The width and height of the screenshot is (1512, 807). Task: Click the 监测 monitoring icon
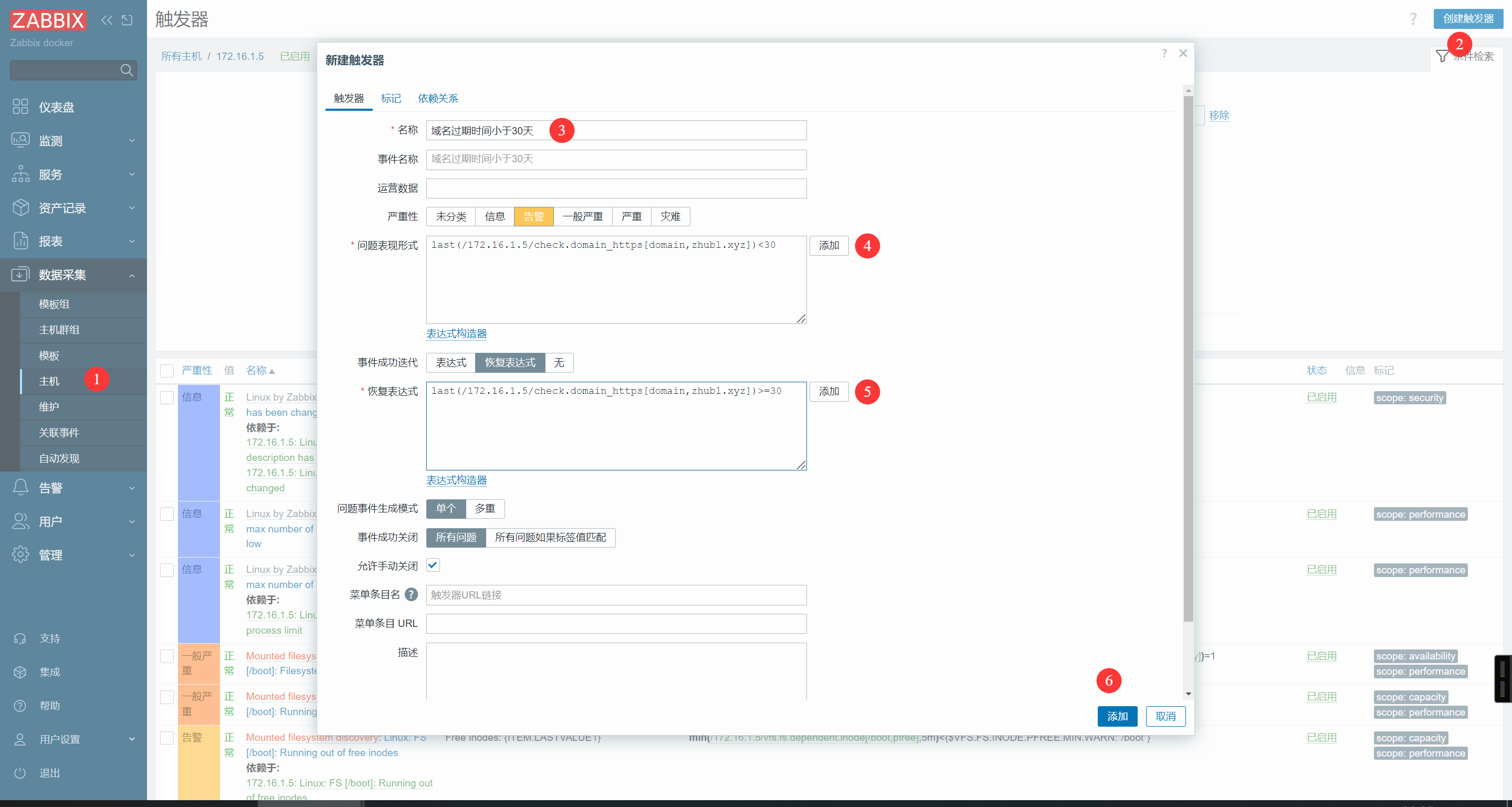(20, 140)
